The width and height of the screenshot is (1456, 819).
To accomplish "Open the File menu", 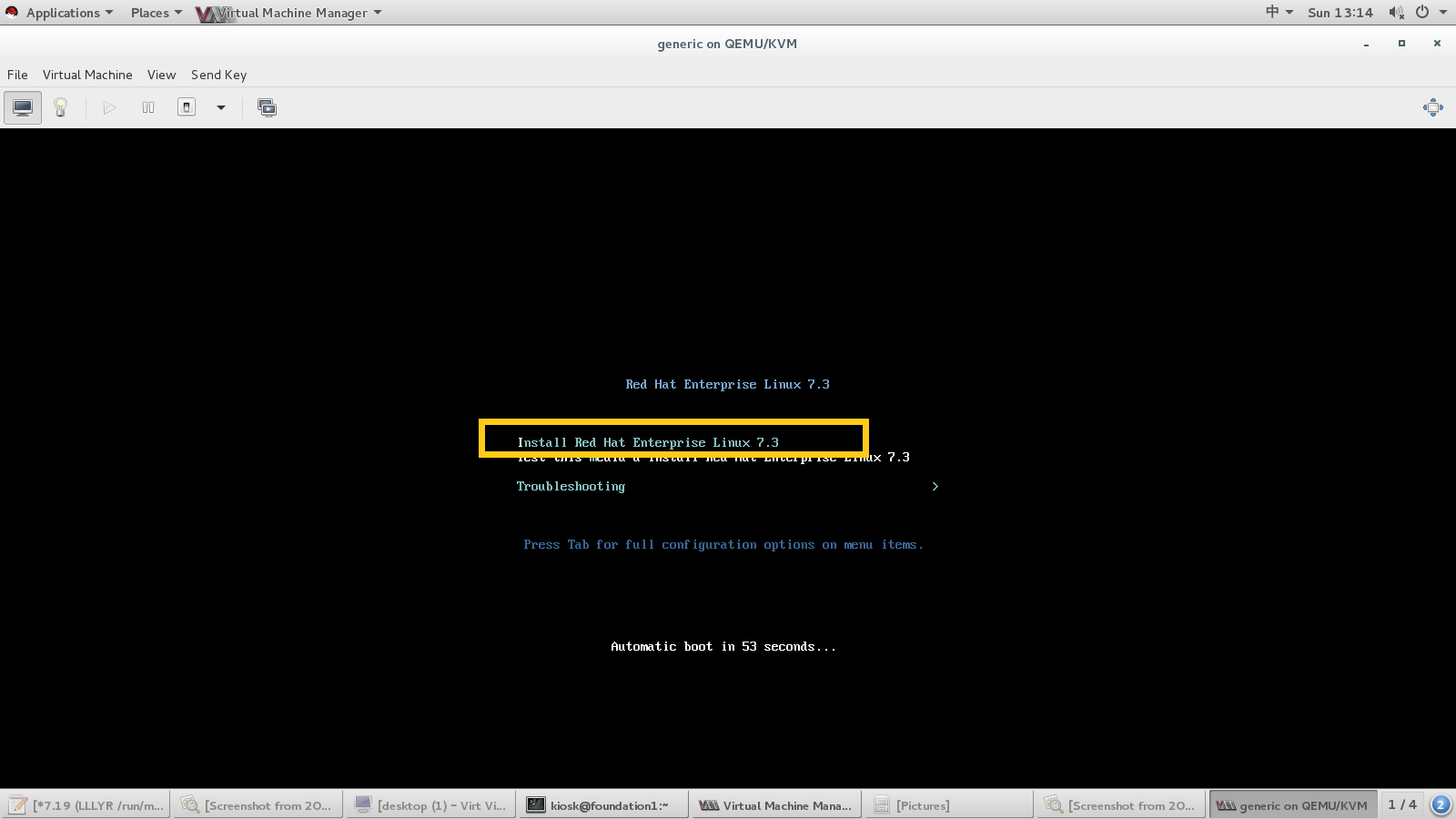I will click(17, 75).
